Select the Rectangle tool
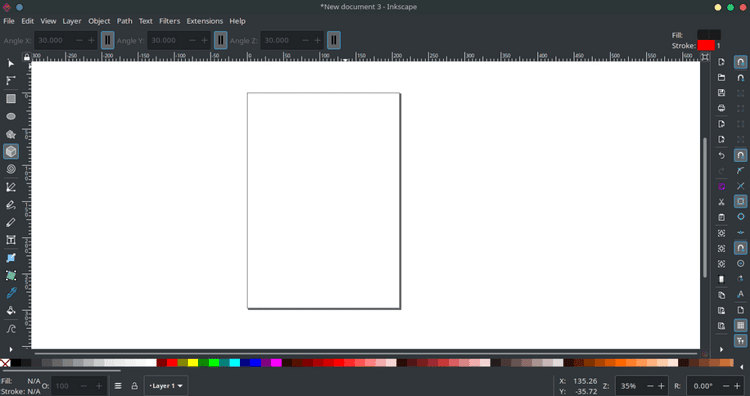 tap(11, 99)
